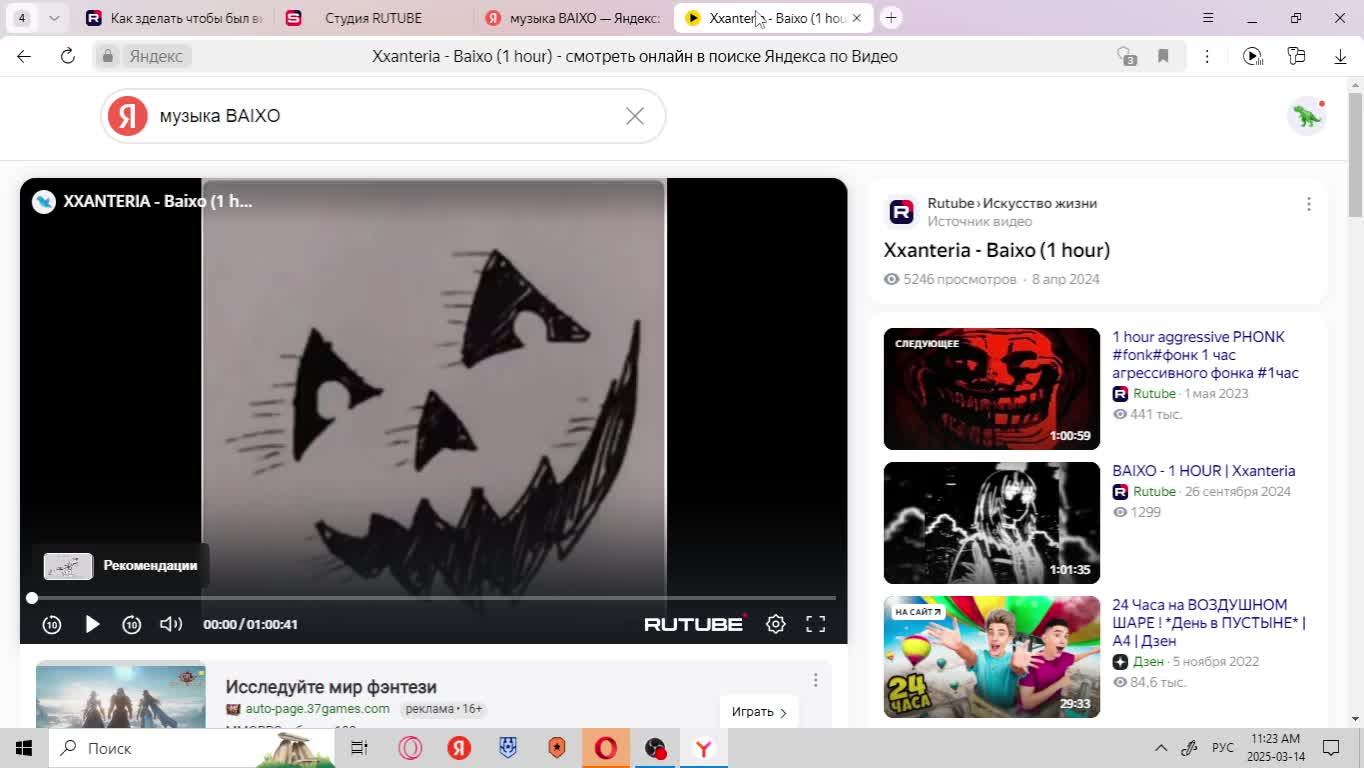
Task: Switch to музыка BAIXO Яндекс tab
Action: [x=571, y=18]
